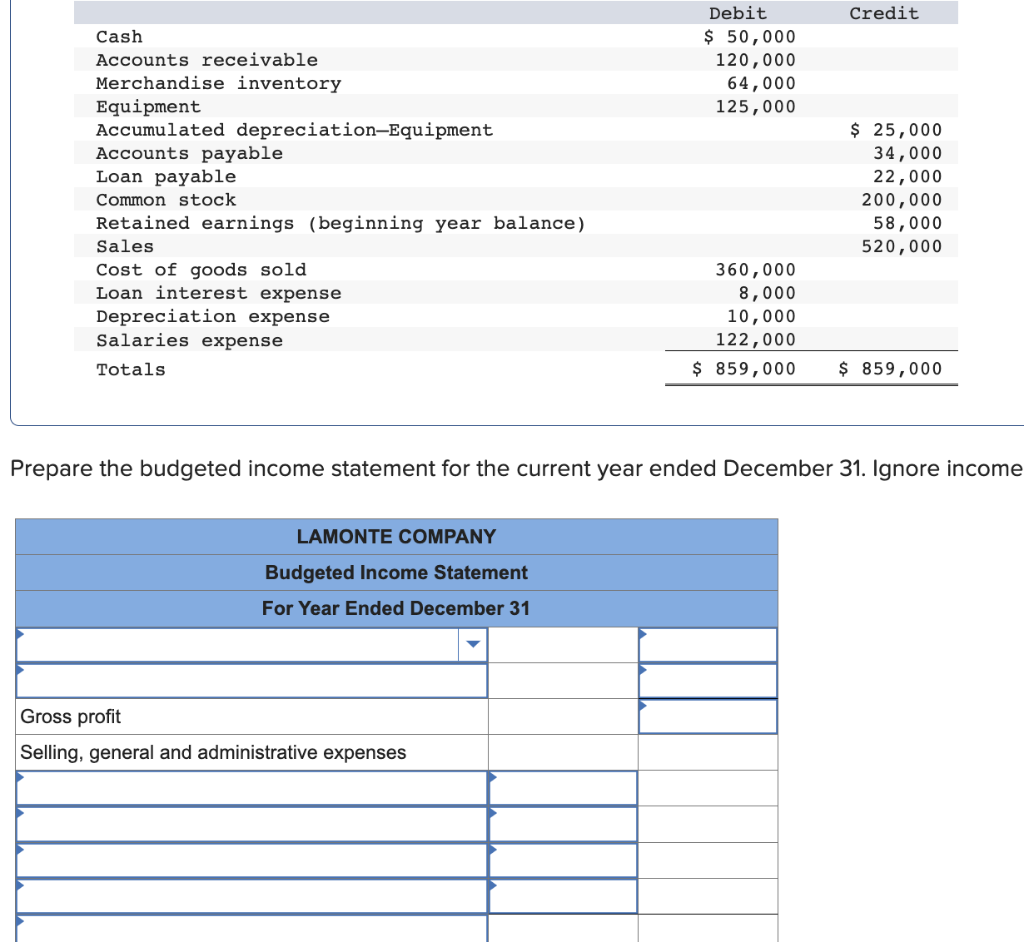1024x942 pixels.
Task: Click the For Year Ended December 31 header
Action: click(x=396, y=608)
